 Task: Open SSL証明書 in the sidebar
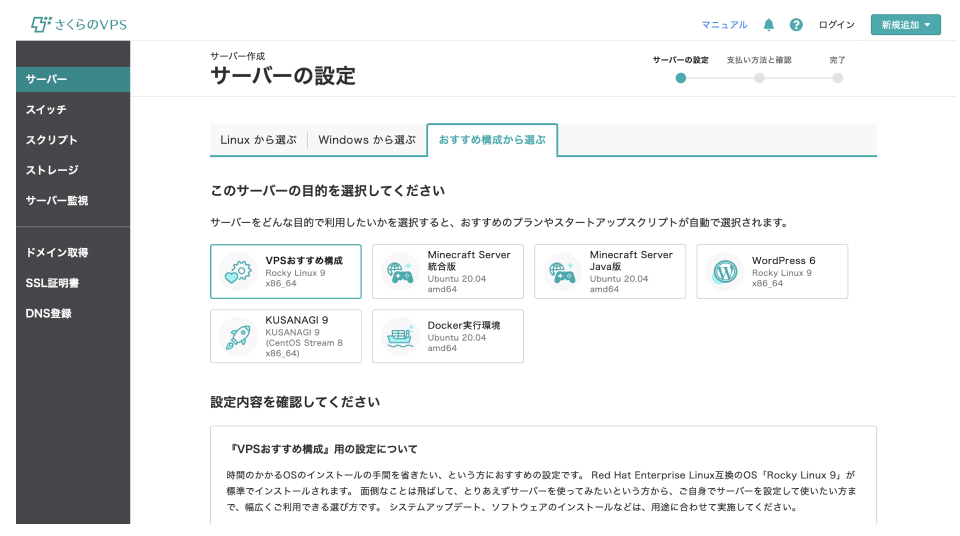pyautogui.click(x=53, y=283)
